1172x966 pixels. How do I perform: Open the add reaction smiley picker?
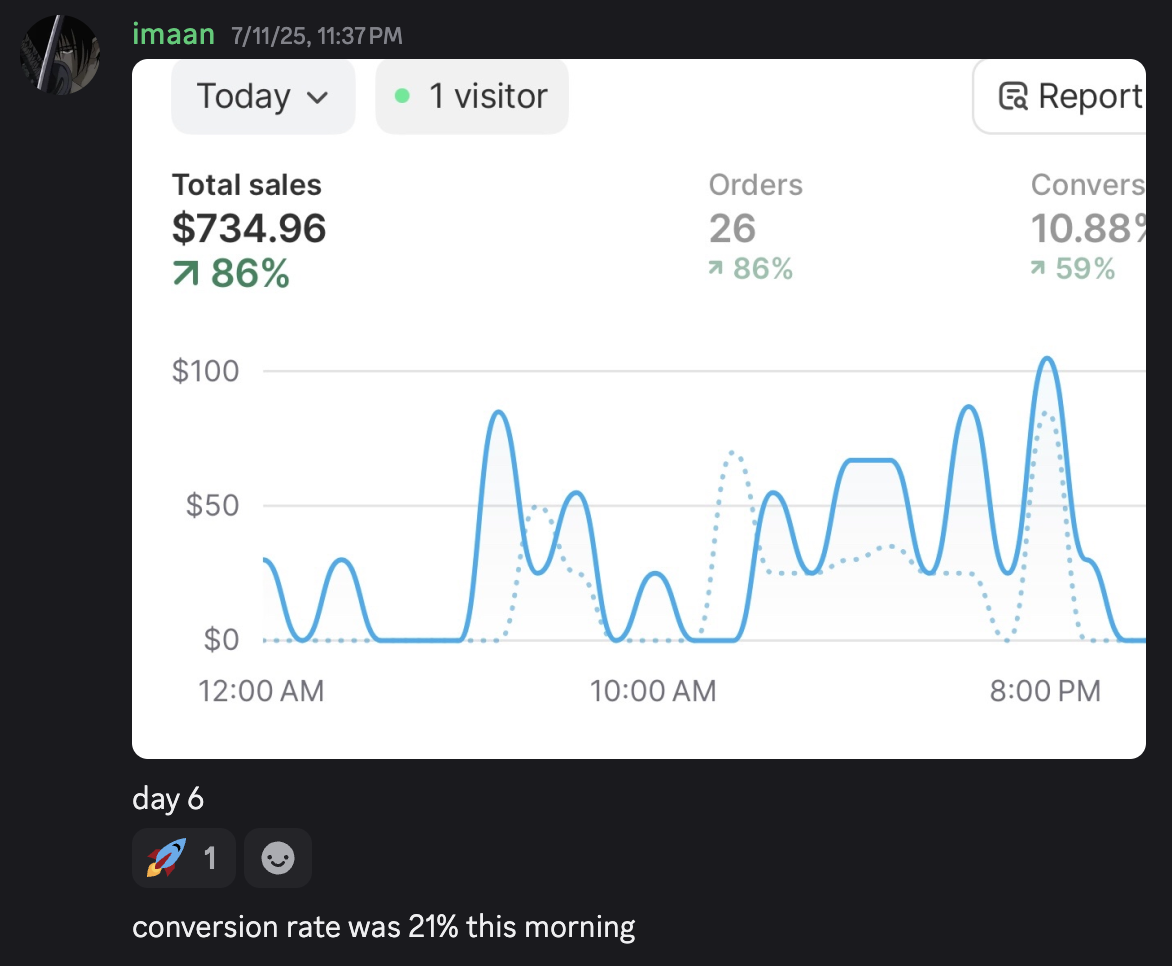(x=277, y=858)
